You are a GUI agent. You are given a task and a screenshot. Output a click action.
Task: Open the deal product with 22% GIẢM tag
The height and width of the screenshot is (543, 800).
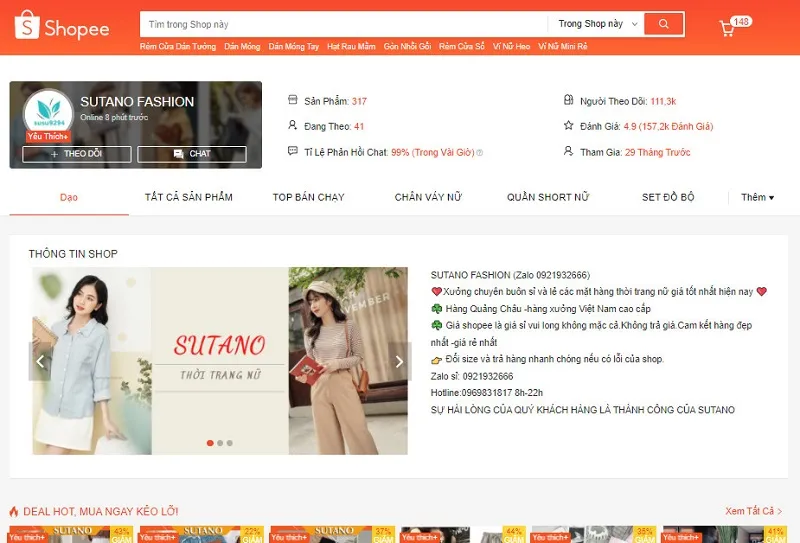point(202,534)
